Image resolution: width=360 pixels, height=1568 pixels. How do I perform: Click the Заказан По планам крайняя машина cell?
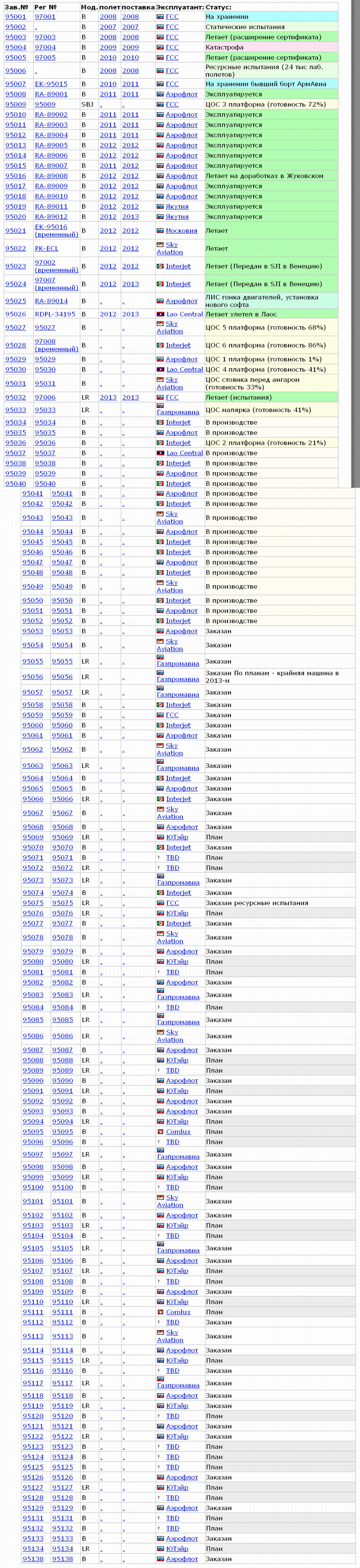(x=280, y=677)
